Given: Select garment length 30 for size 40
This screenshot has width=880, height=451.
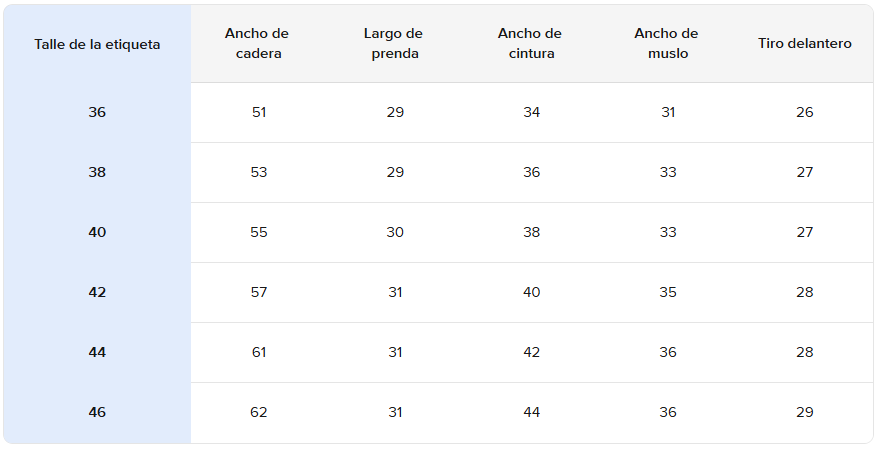Looking at the screenshot, I should (395, 232).
